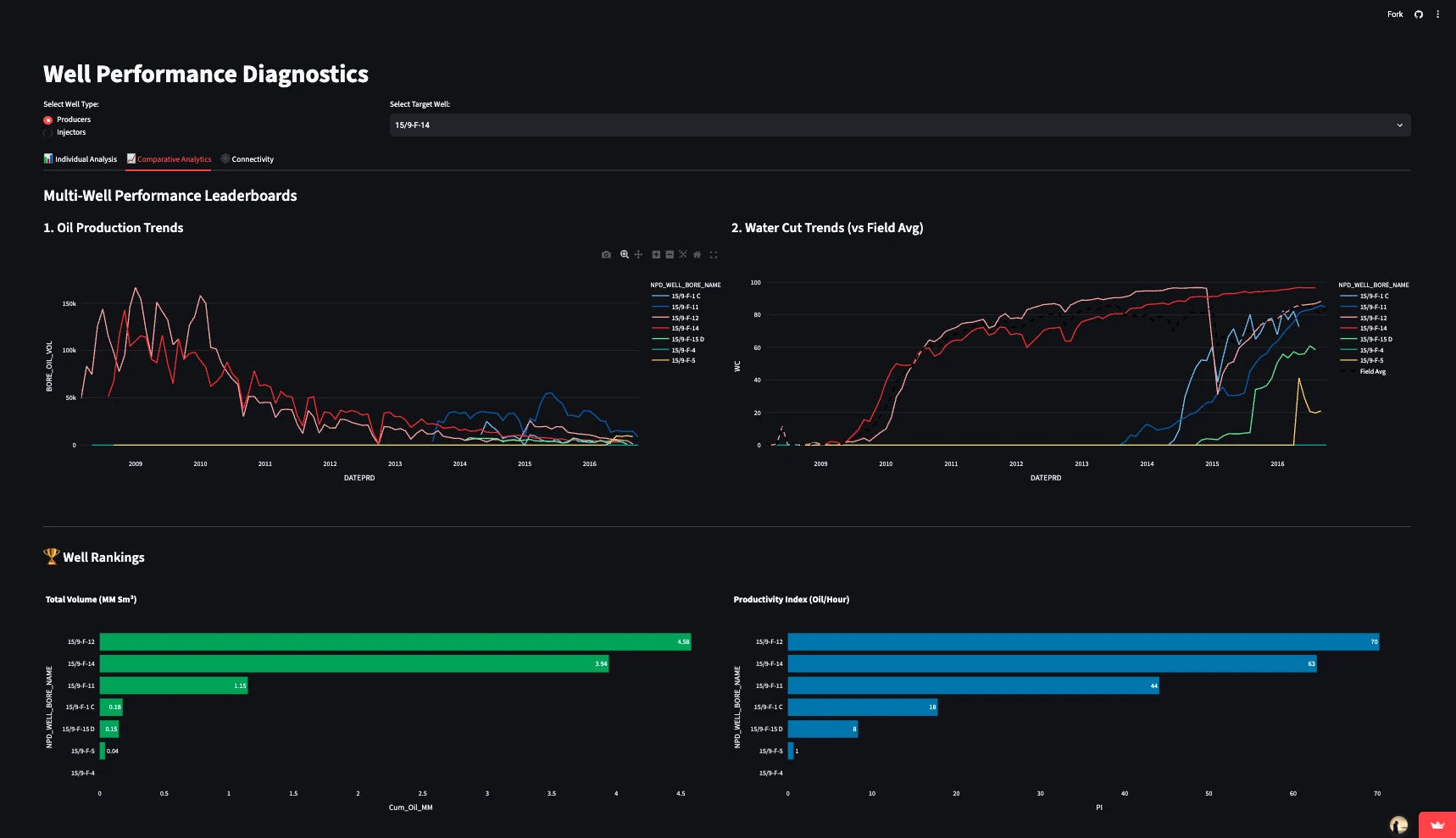Toggle 15/9-F-4 trace in oil chart legend
This screenshot has width=1456, height=838.
tap(675, 350)
